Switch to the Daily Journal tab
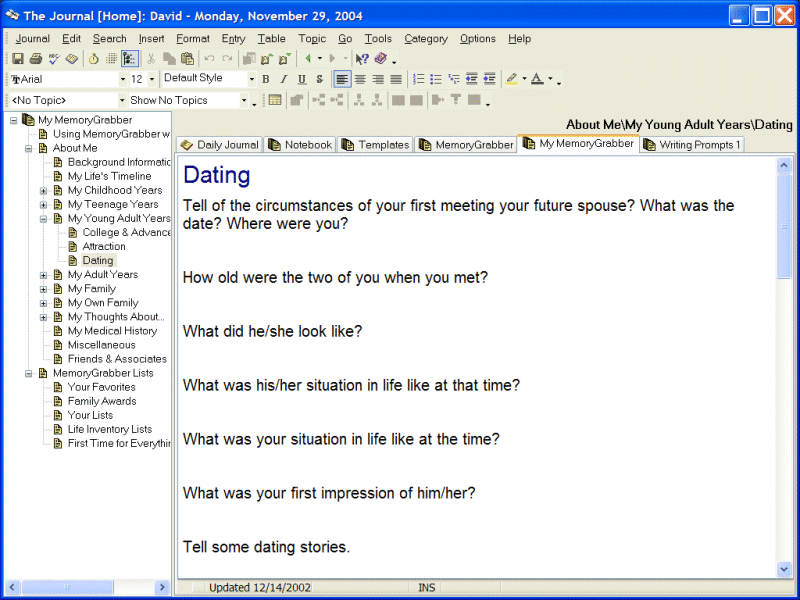The image size is (800, 600). [x=219, y=145]
